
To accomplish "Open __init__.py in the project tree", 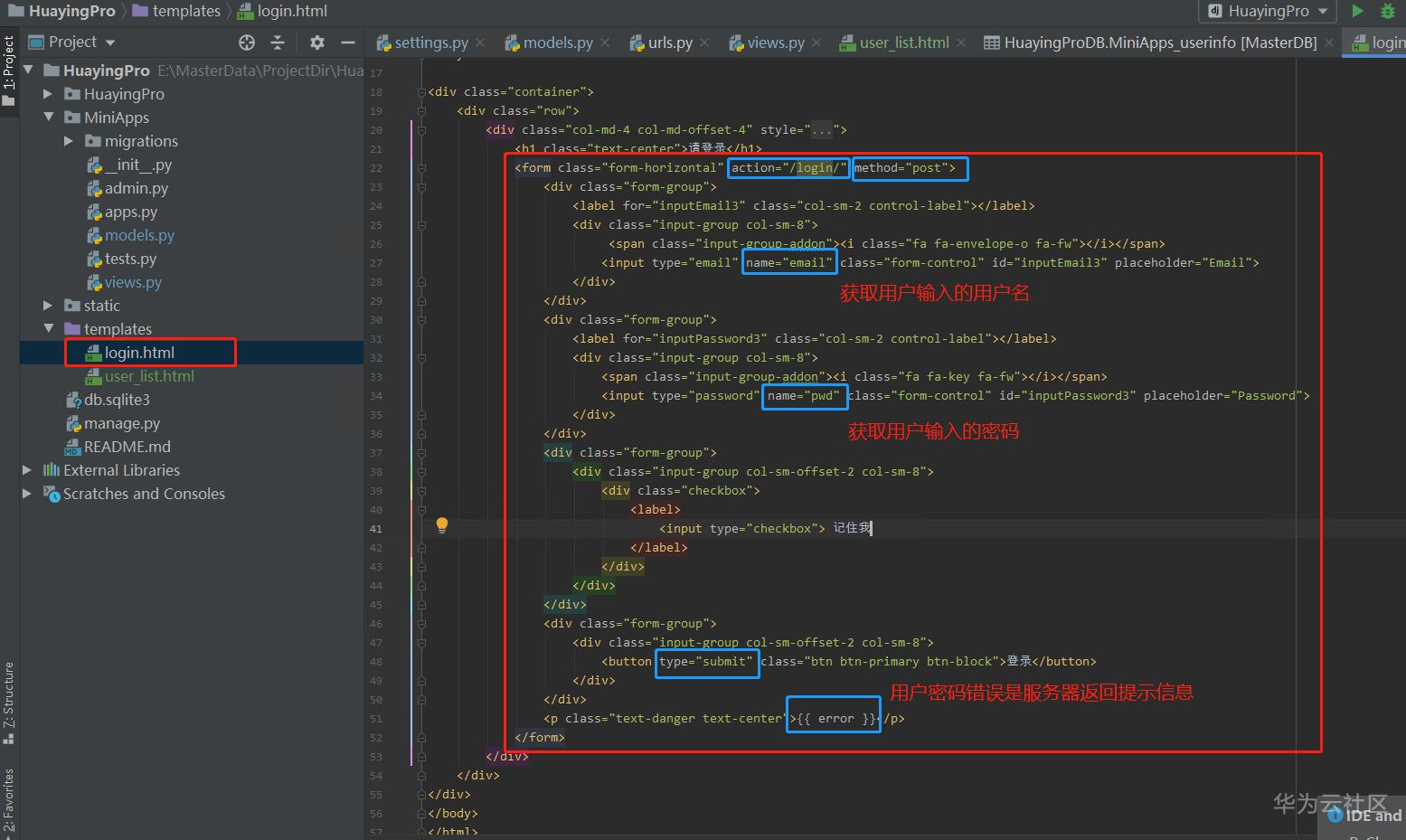I will 137,165.
